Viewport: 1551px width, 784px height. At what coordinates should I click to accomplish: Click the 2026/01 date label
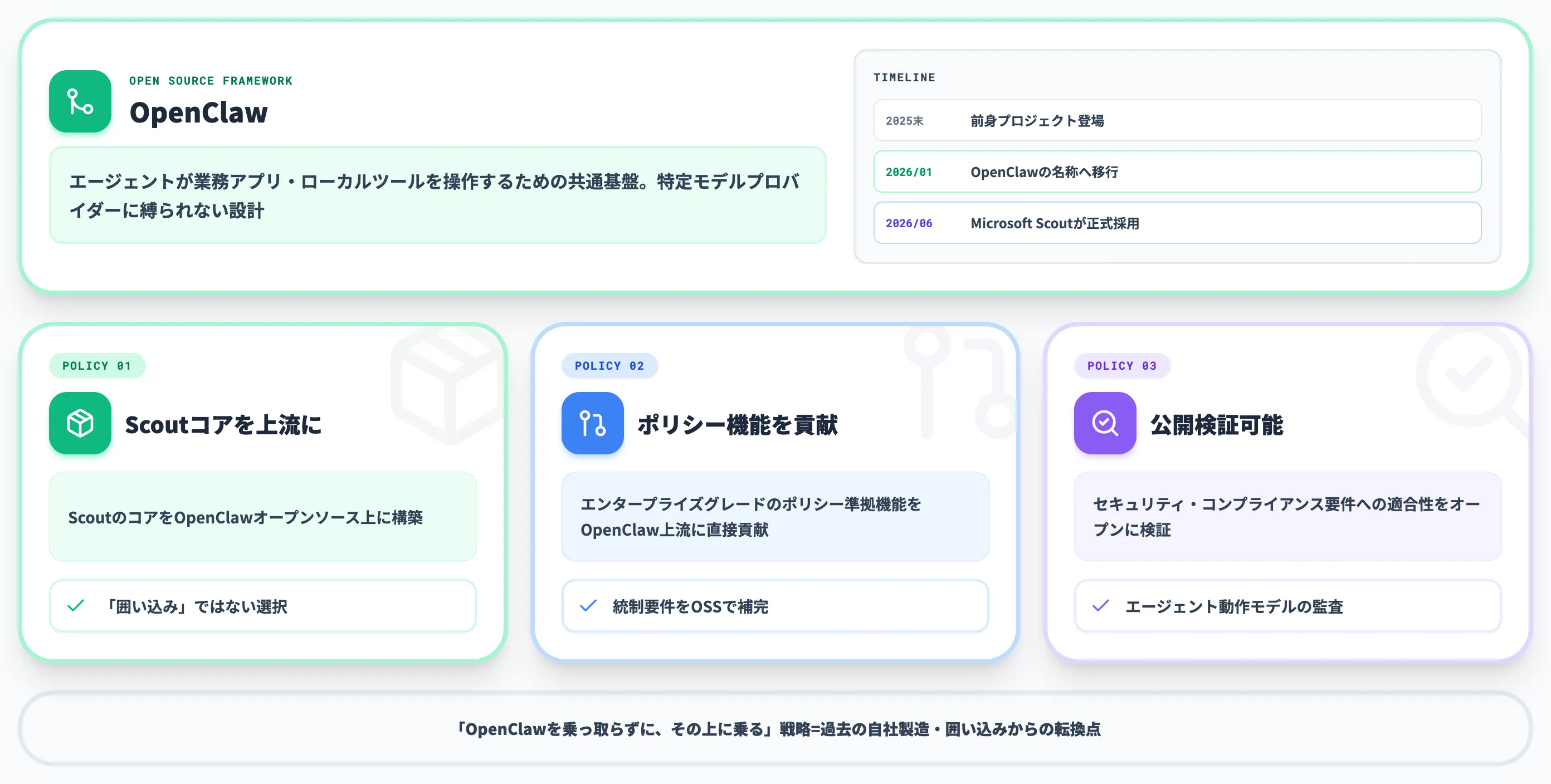pyautogui.click(x=909, y=172)
